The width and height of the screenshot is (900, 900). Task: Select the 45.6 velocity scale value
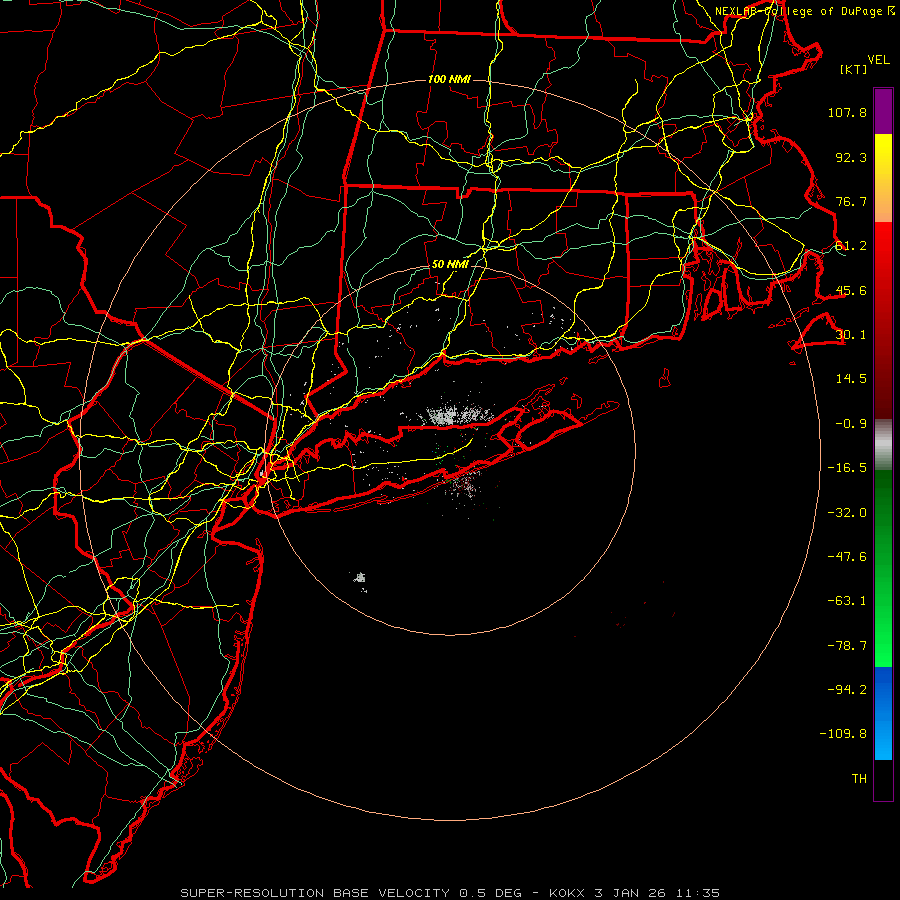click(x=851, y=290)
